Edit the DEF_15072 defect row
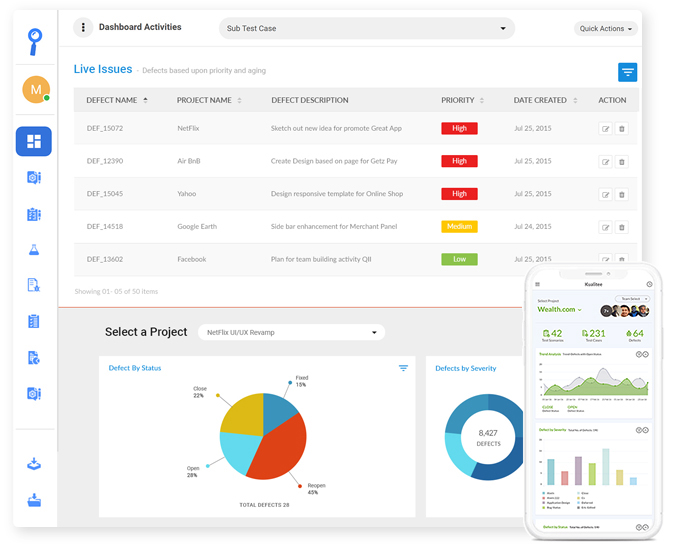Image resolution: width=683 pixels, height=559 pixels. click(x=605, y=129)
